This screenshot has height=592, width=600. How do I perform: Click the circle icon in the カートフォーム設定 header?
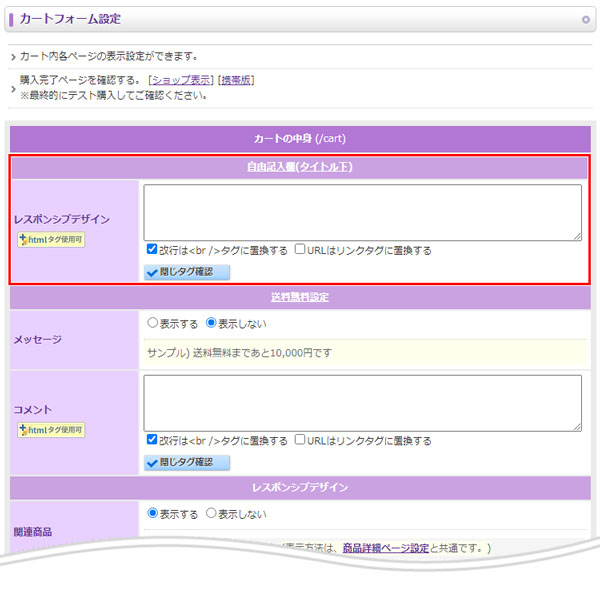coord(585,19)
